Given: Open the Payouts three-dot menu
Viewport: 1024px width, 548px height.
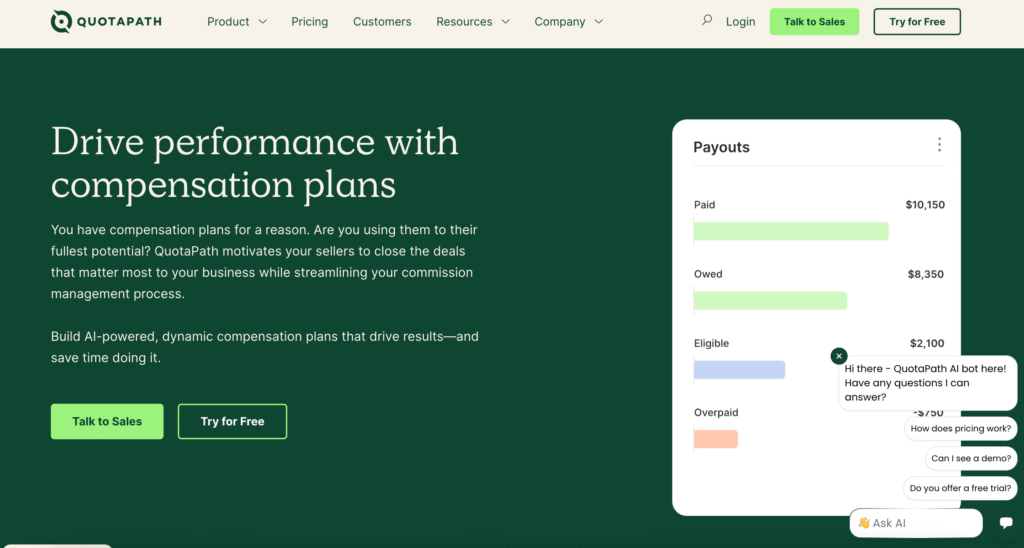Looking at the screenshot, I should [x=939, y=144].
